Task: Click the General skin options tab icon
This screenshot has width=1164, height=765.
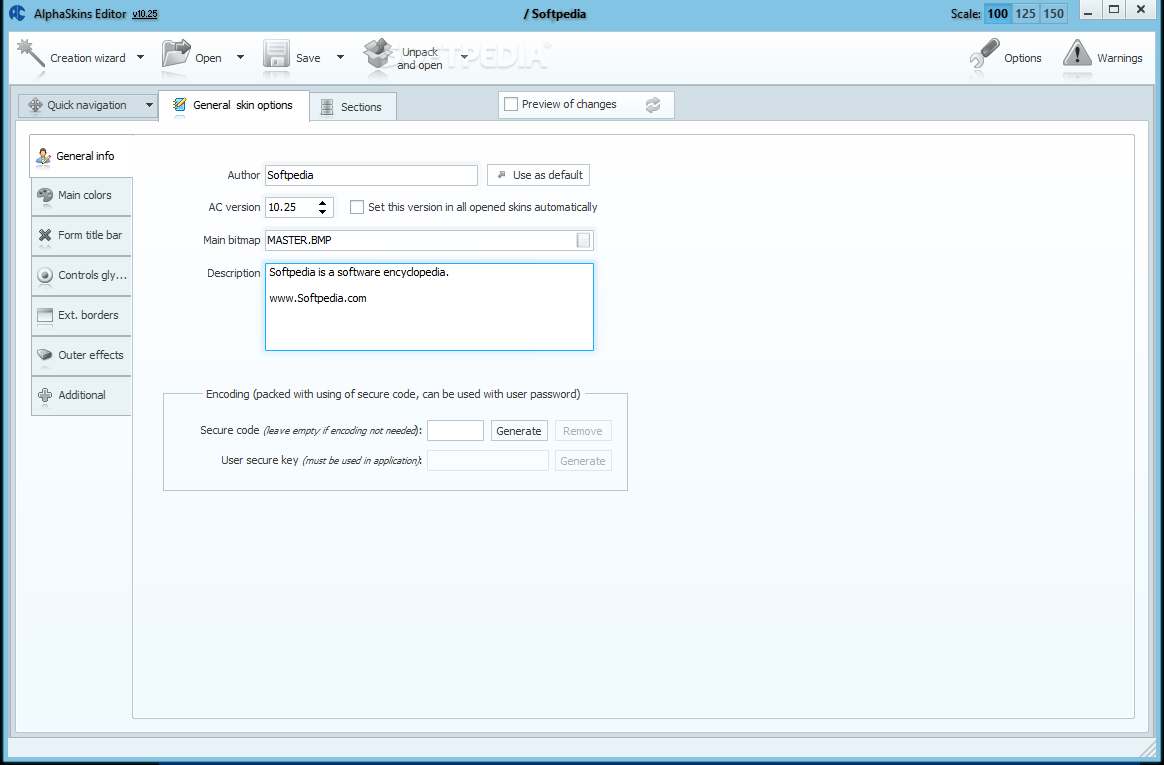Action: pyautogui.click(x=179, y=105)
